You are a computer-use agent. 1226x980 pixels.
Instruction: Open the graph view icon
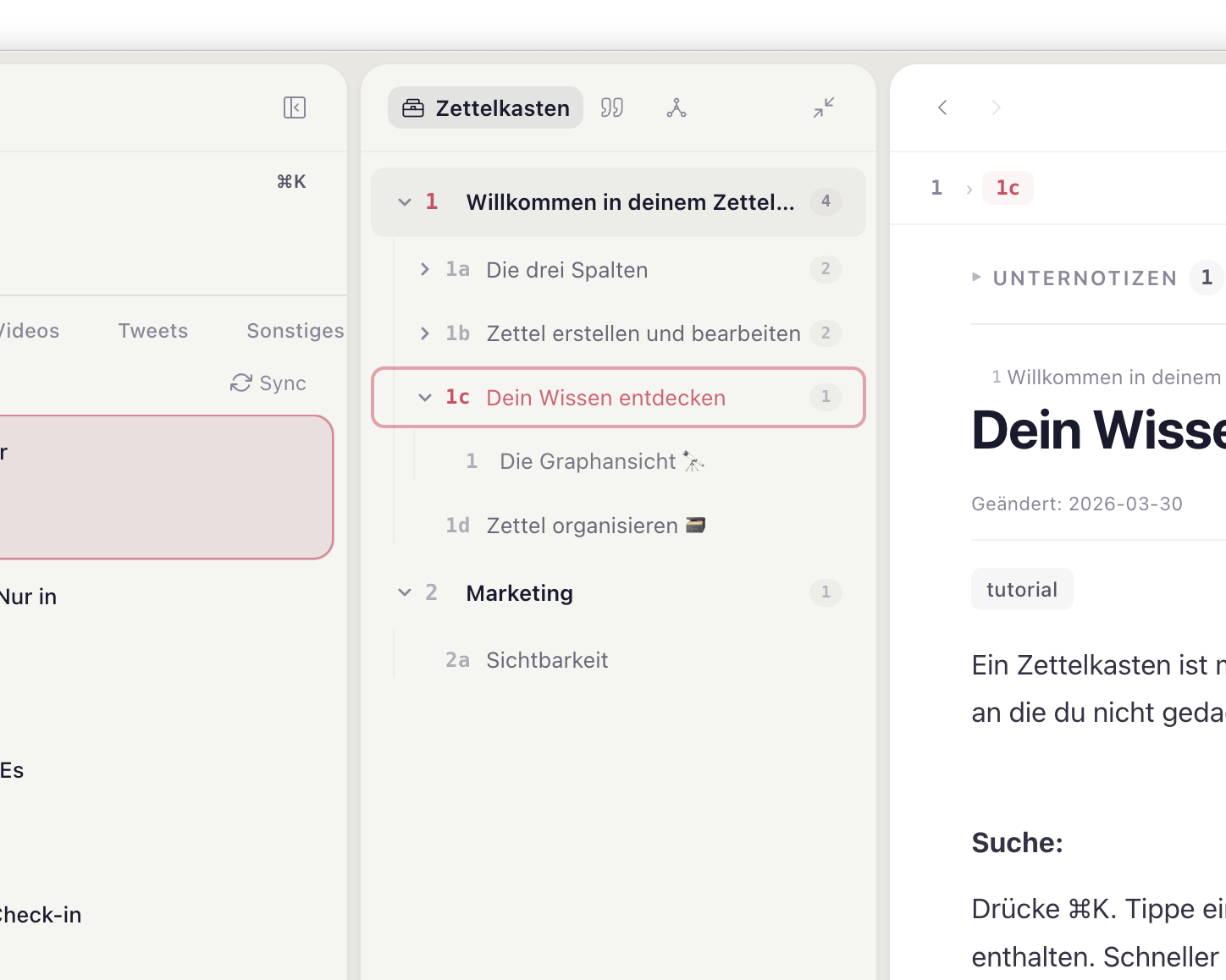[677, 107]
